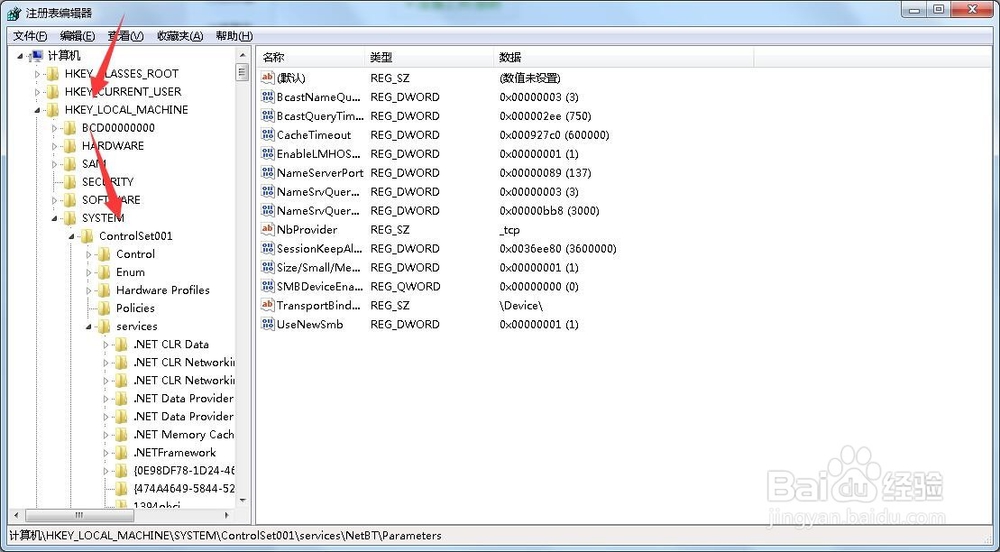
Task: Open the 文件(F) menu
Action: [x=30, y=36]
